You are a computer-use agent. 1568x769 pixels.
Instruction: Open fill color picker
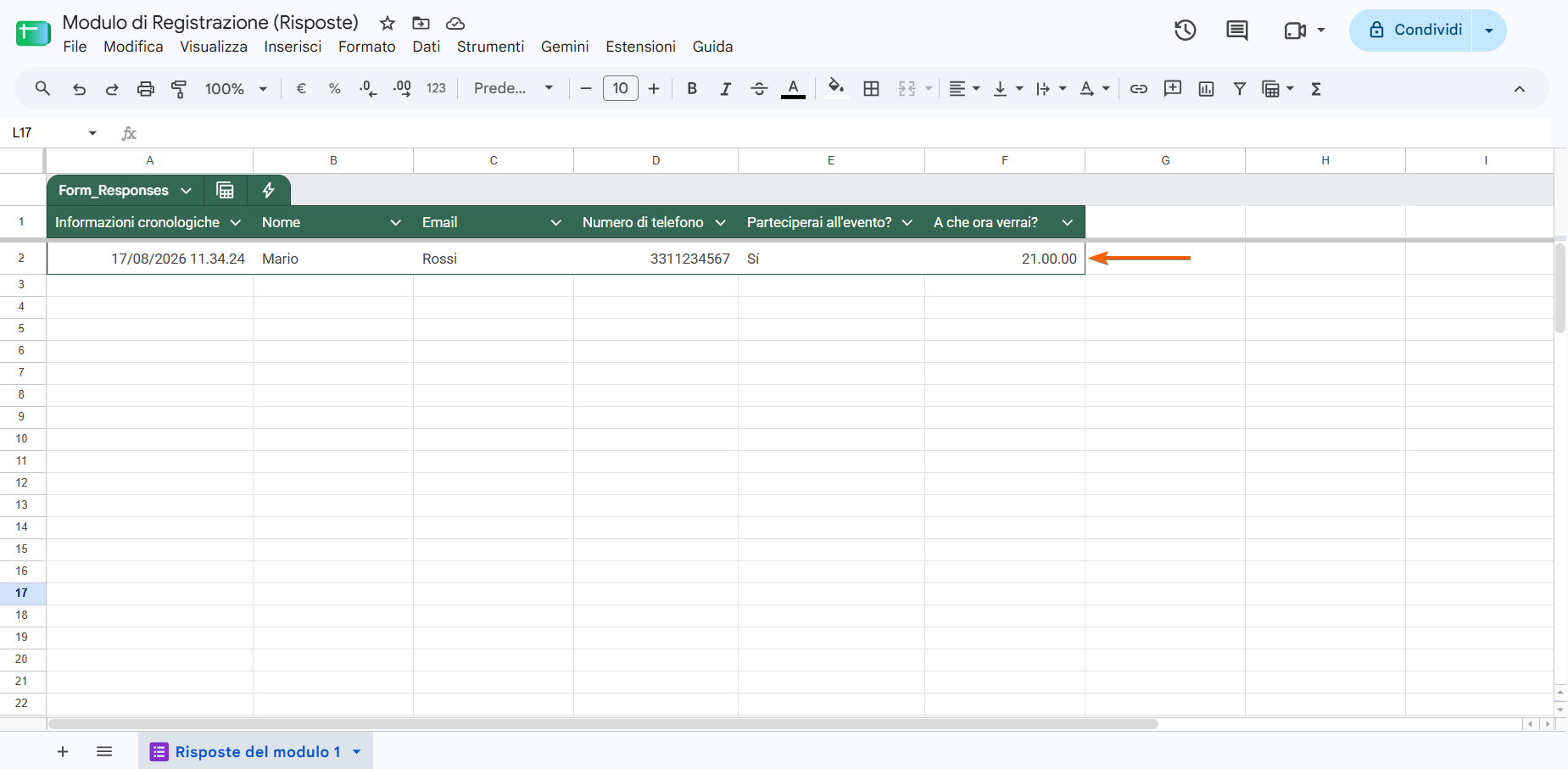(x=836, y=88)
